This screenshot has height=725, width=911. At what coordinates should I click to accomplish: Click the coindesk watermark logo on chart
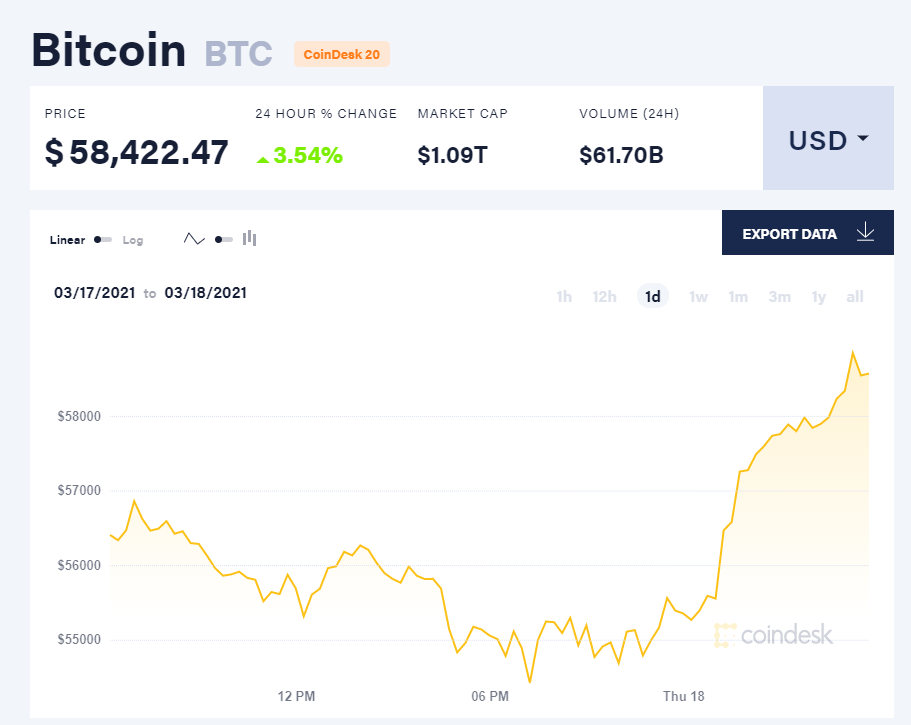774,634
